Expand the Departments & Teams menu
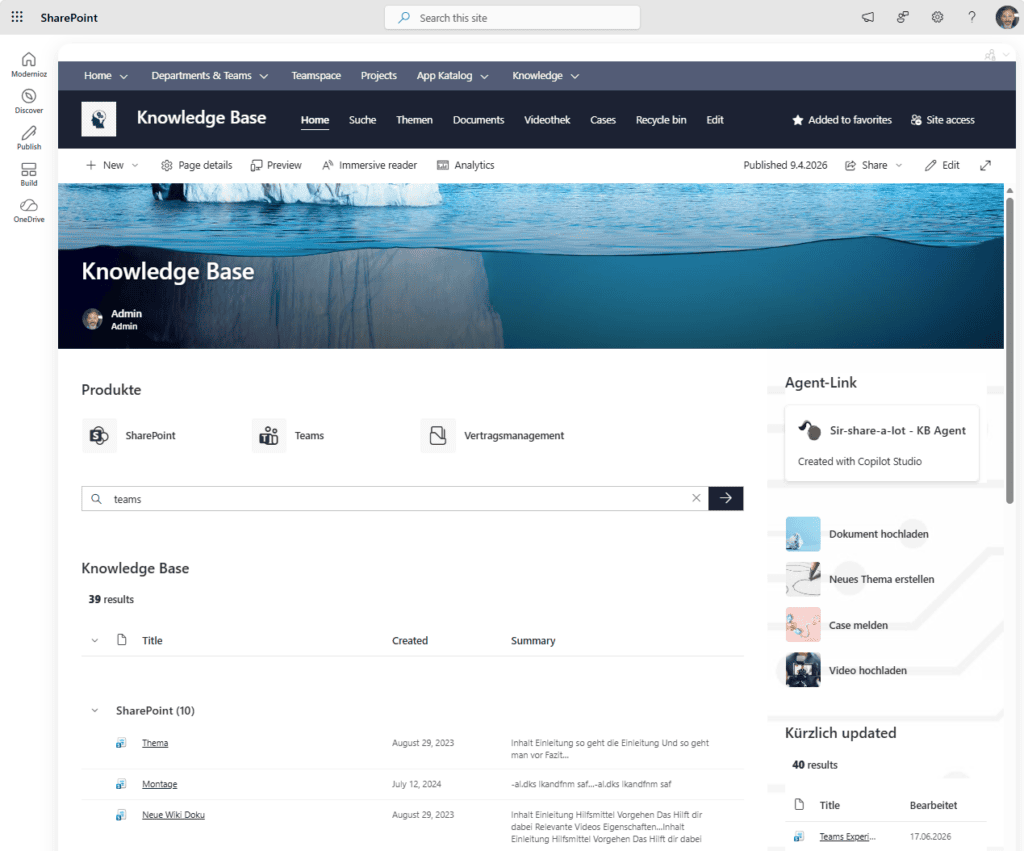The height and width of the screenshot is (851, 1024). click(x=210, y=76)
